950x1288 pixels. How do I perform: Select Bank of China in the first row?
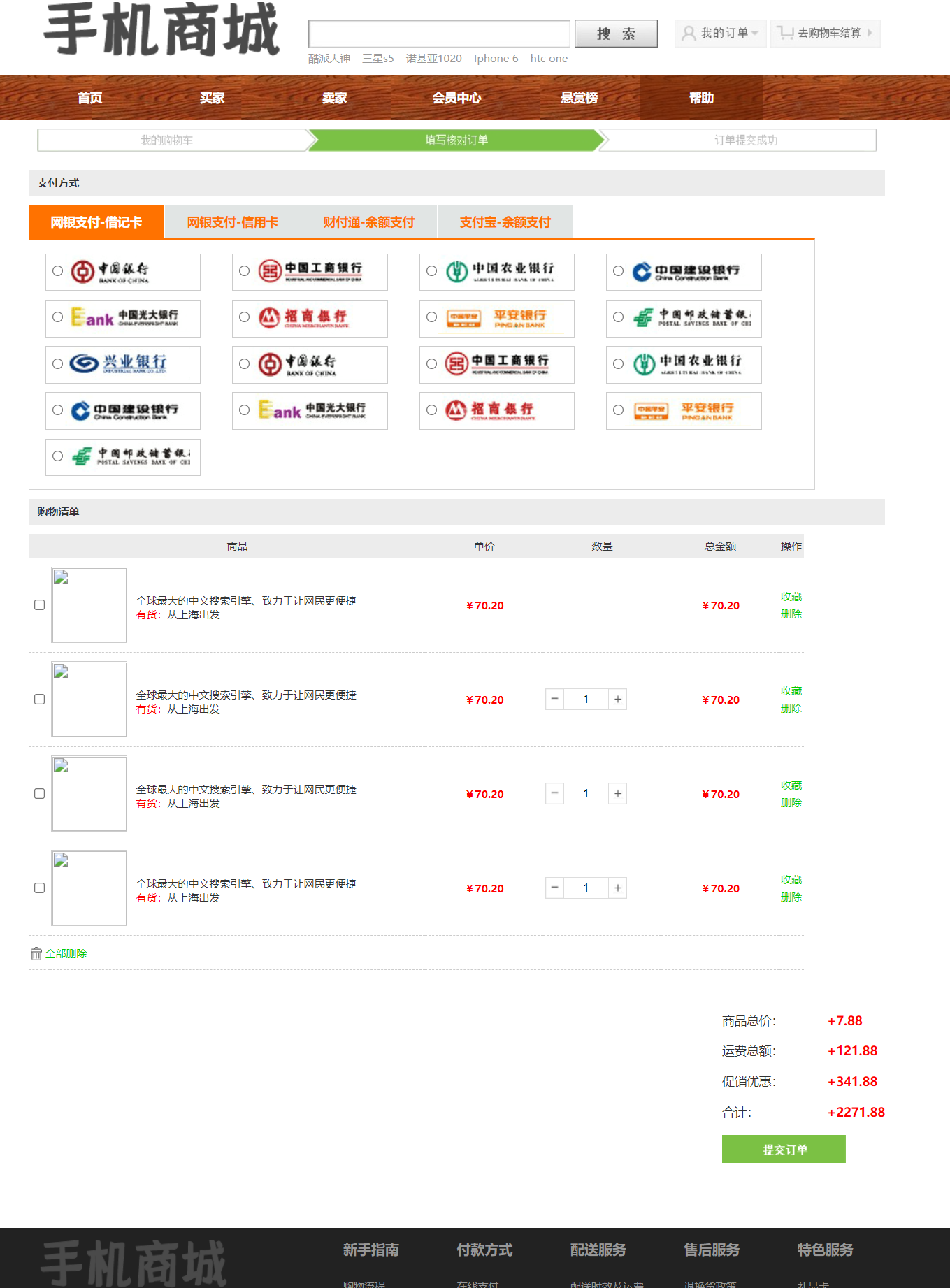(x=57, y=271)
